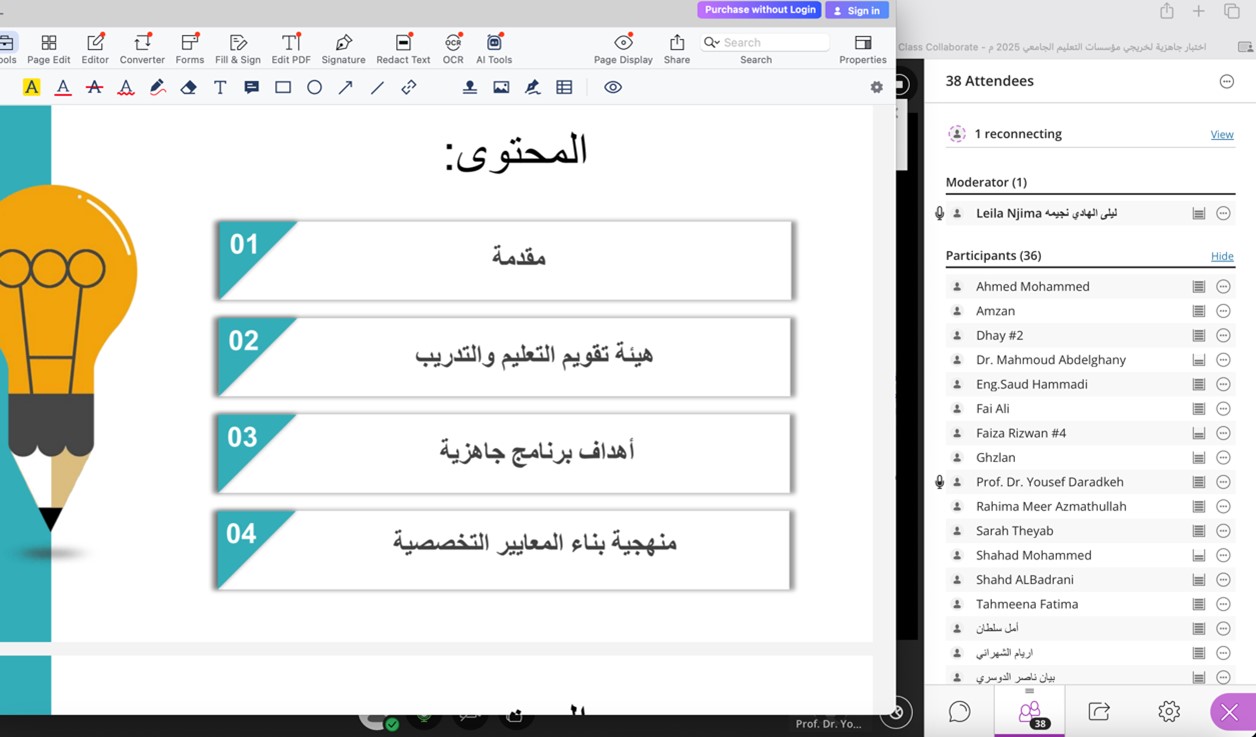Click View link for reconnecting attendee
The height and width of the screenshot is (737, 1256).
pyautogui.click(x=1222, y=134)
